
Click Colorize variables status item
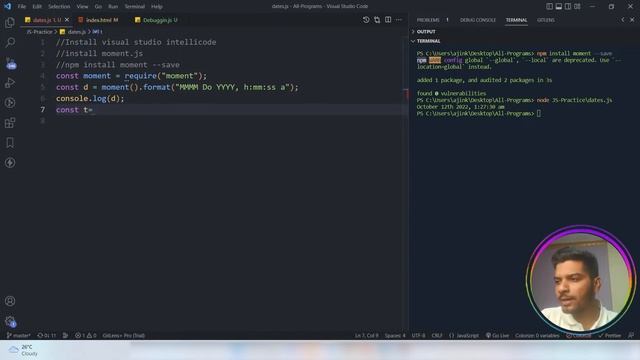click(x=537, y=335)
